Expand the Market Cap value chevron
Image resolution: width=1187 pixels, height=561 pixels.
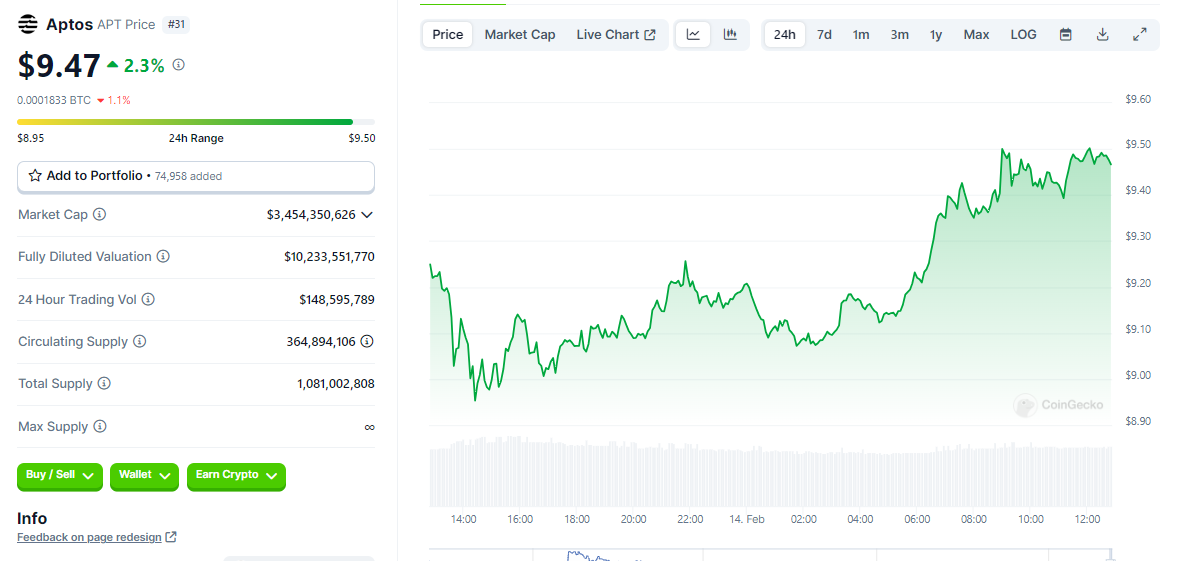367,215
